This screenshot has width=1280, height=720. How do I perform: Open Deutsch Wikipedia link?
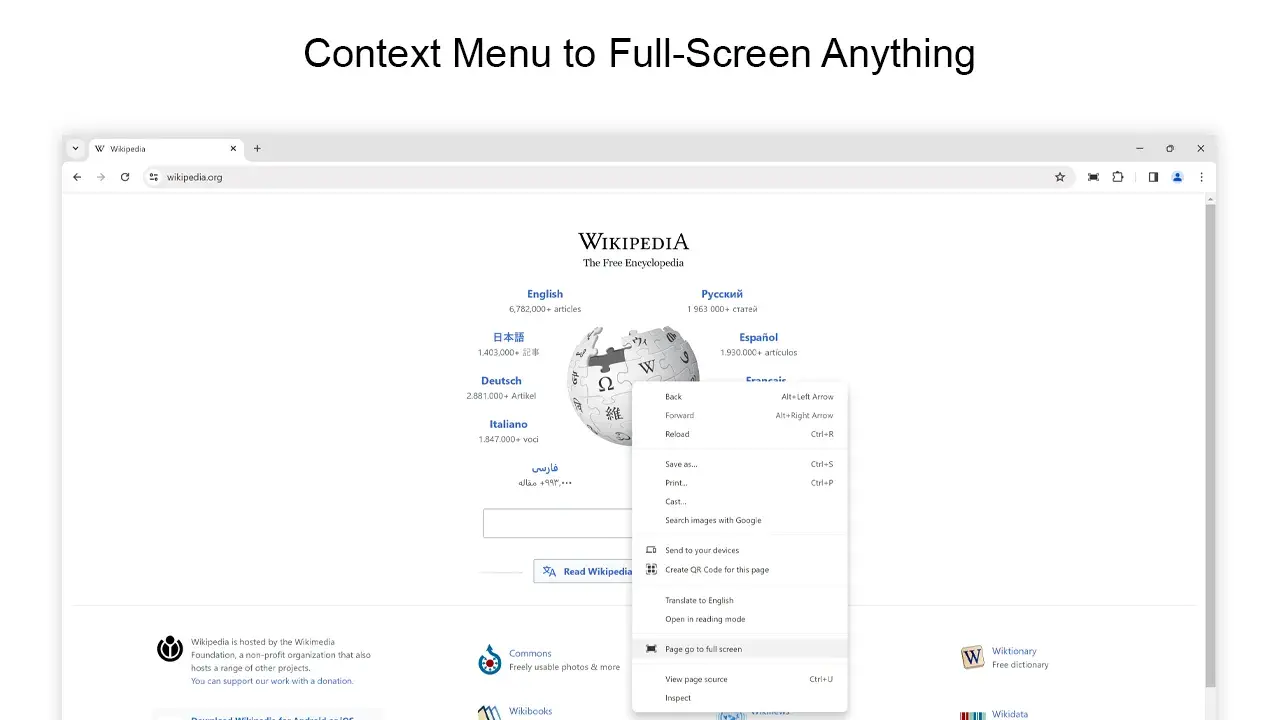501,381
